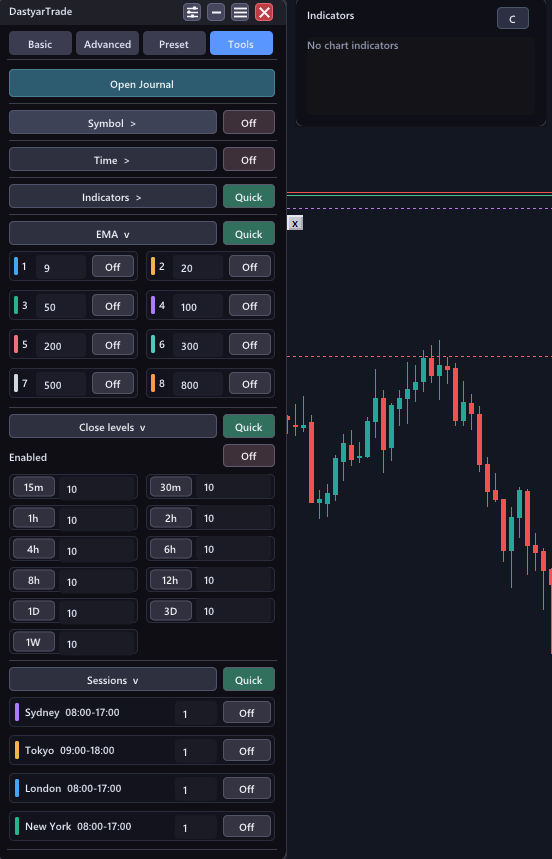
Task: Click the purple Sydney session color bar
Action: point(17,712)
